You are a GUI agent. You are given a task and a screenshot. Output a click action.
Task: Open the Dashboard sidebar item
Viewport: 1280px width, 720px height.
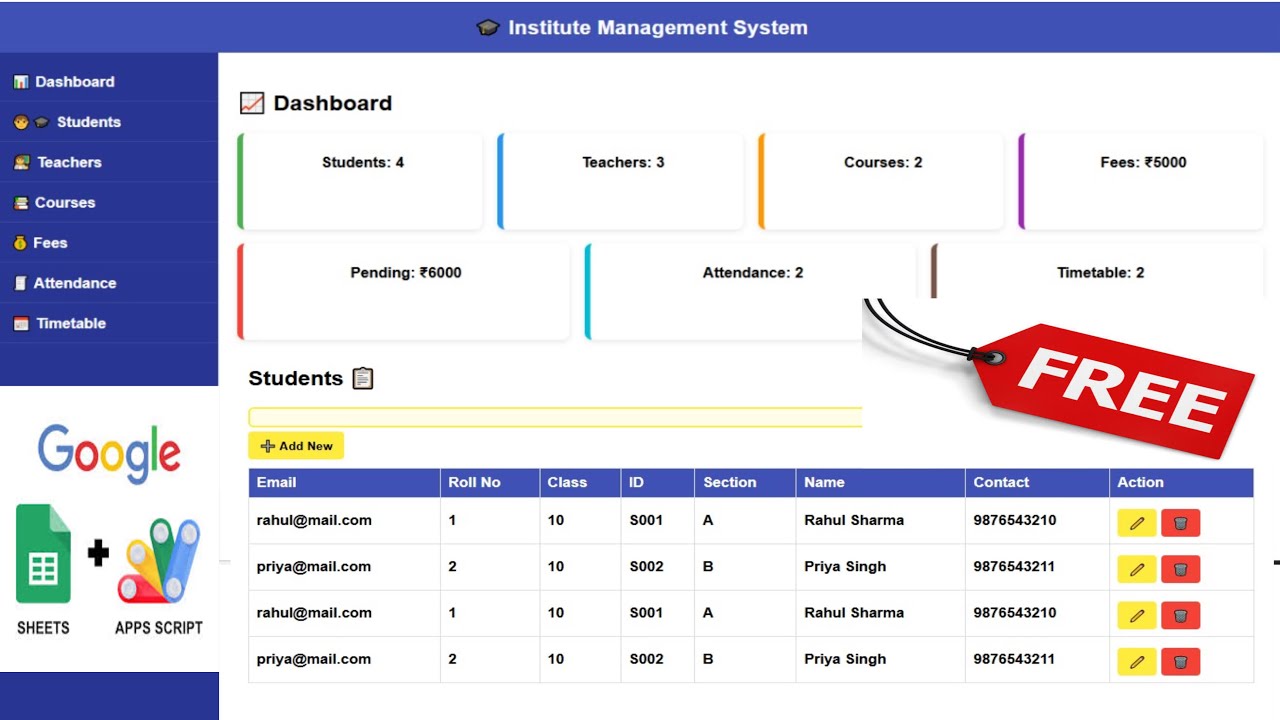[x=109, y=82]
